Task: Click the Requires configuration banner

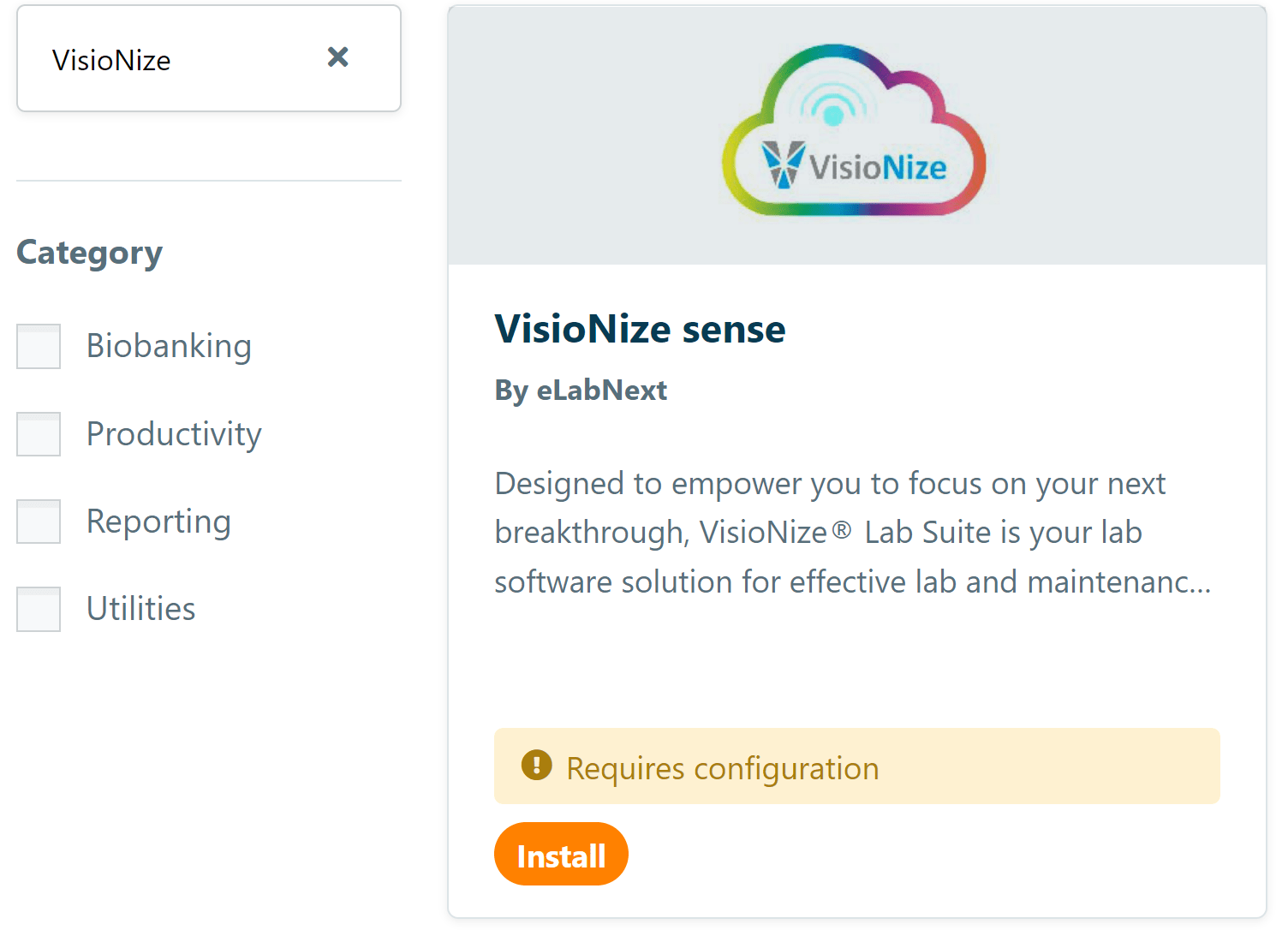Action: pyautogui.click(x=856, y=766)
